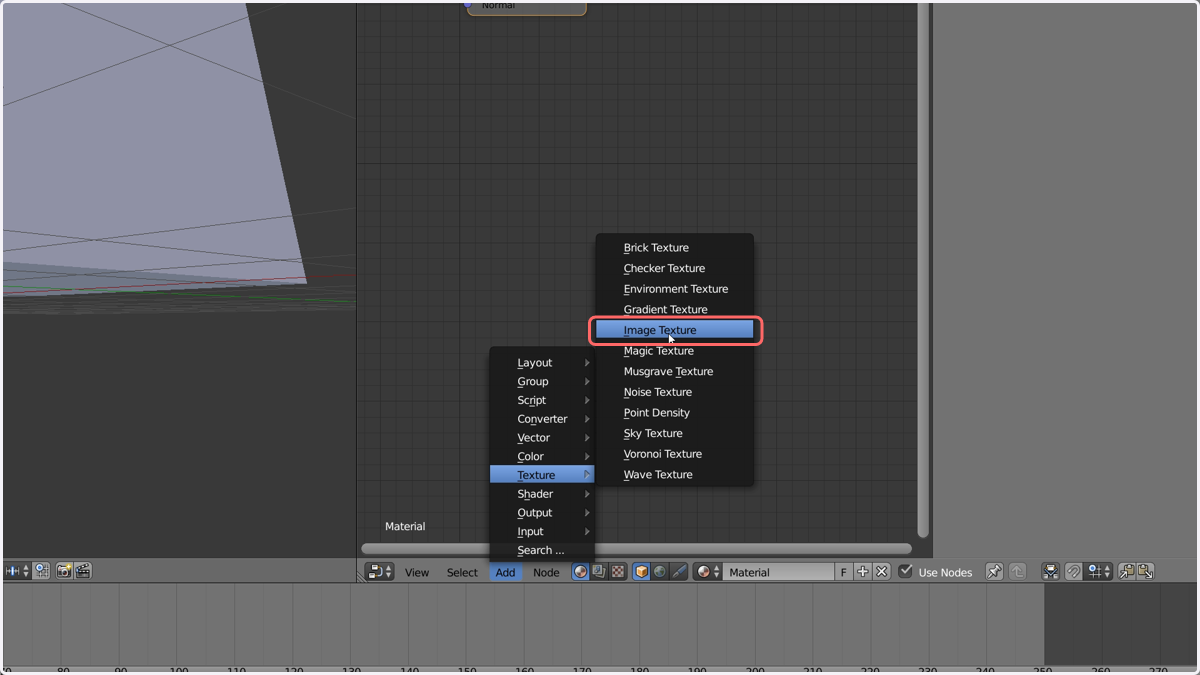1200x675 pixels.
Task: Click the node editor vertical scrollbar
Action: [x=923, y=270]
